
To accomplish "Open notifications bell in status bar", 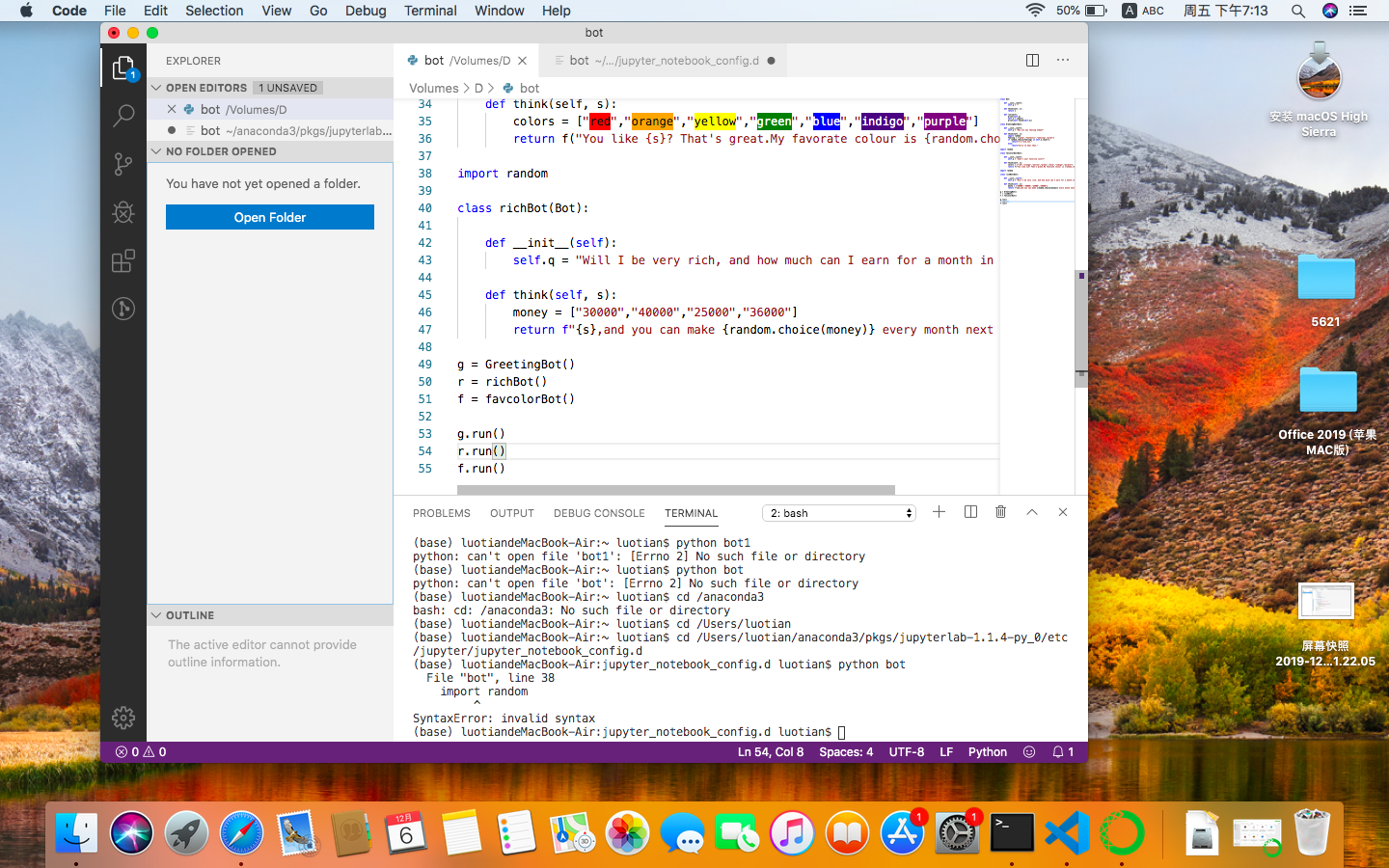I will (1063, 751).
